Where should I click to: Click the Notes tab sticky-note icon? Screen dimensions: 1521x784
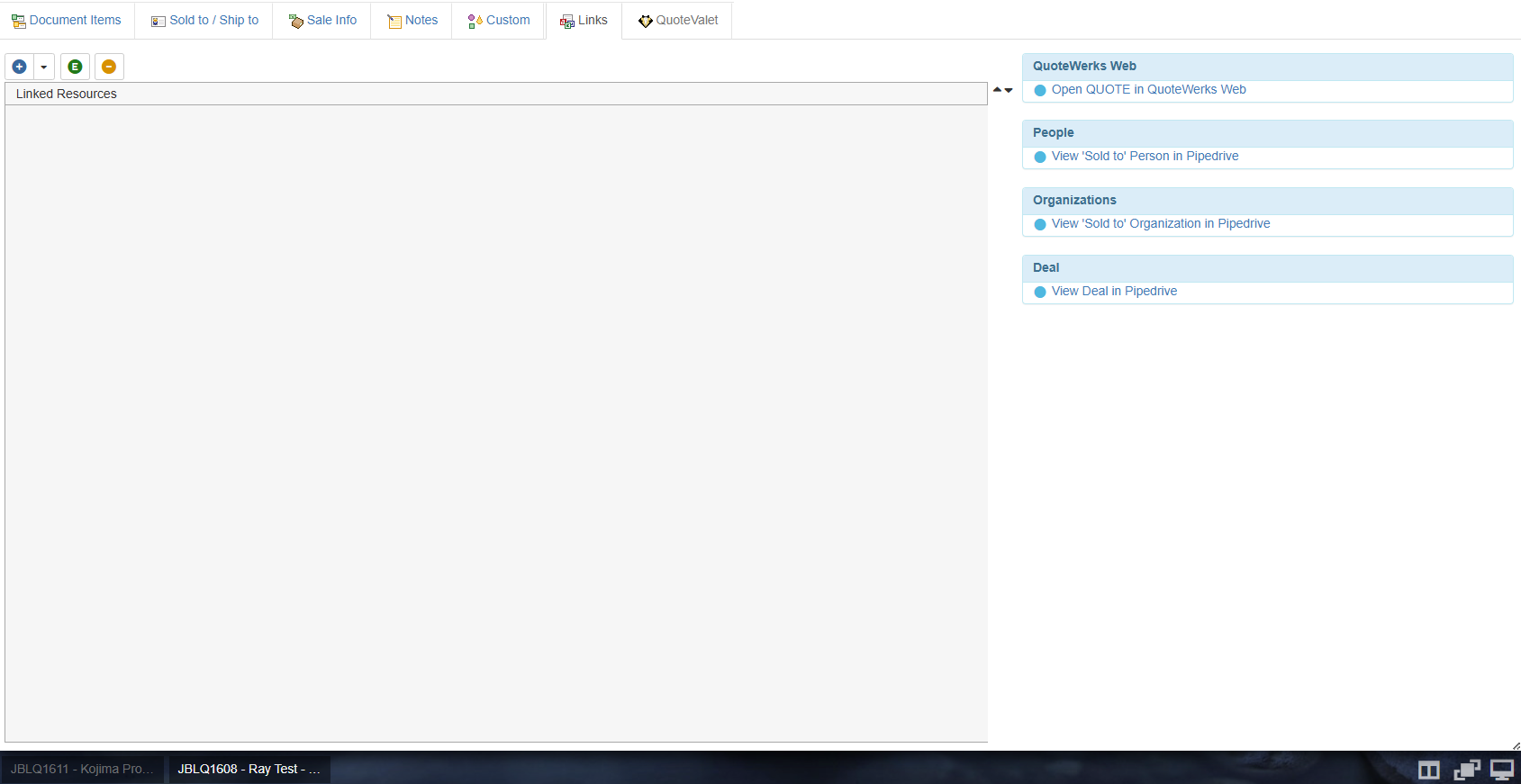click(x=394, y=21)
